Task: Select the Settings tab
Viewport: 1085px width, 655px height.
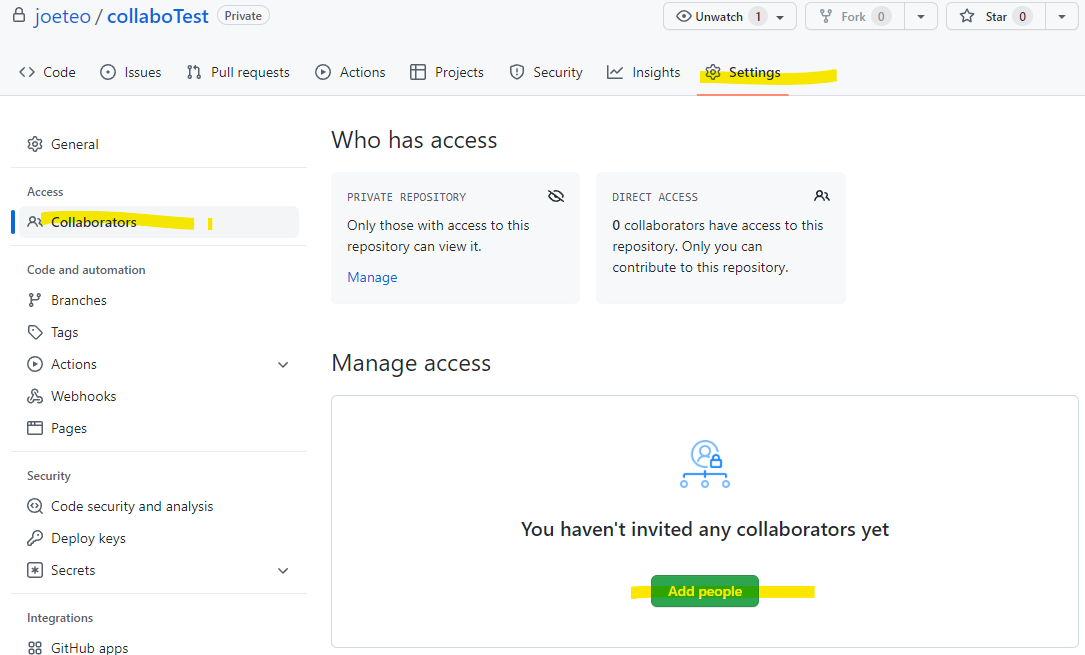Action: [x=743, y=72]
